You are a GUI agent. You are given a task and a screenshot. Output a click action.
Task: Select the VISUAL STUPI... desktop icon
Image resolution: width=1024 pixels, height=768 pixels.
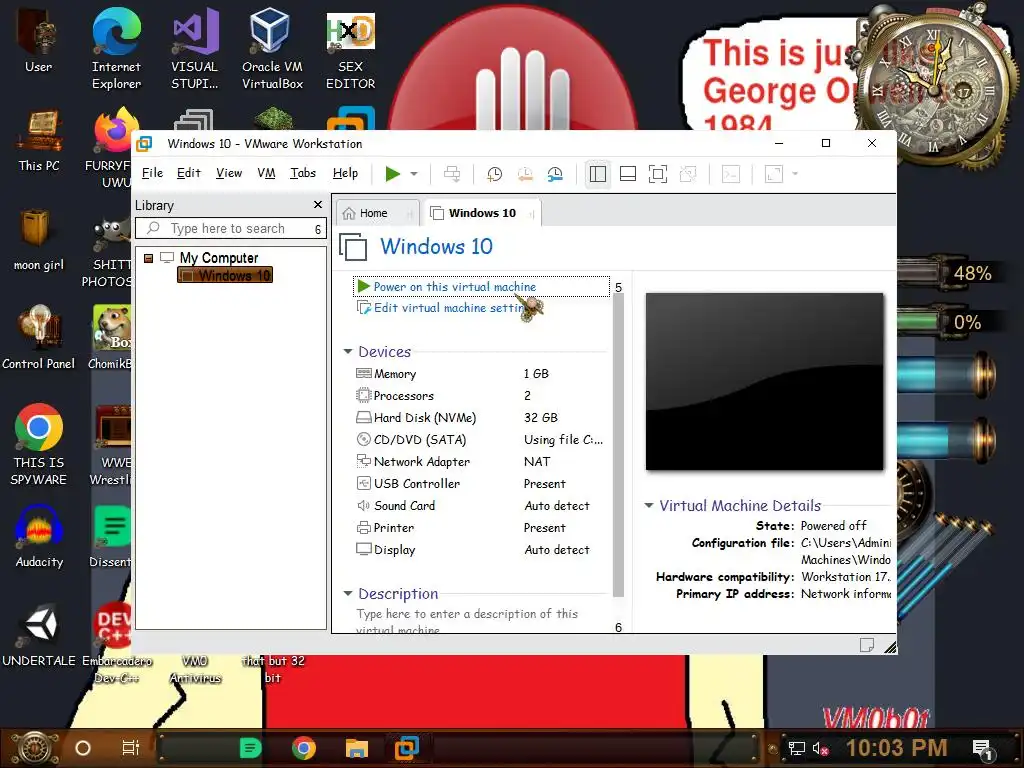click(x=195, y=50)
